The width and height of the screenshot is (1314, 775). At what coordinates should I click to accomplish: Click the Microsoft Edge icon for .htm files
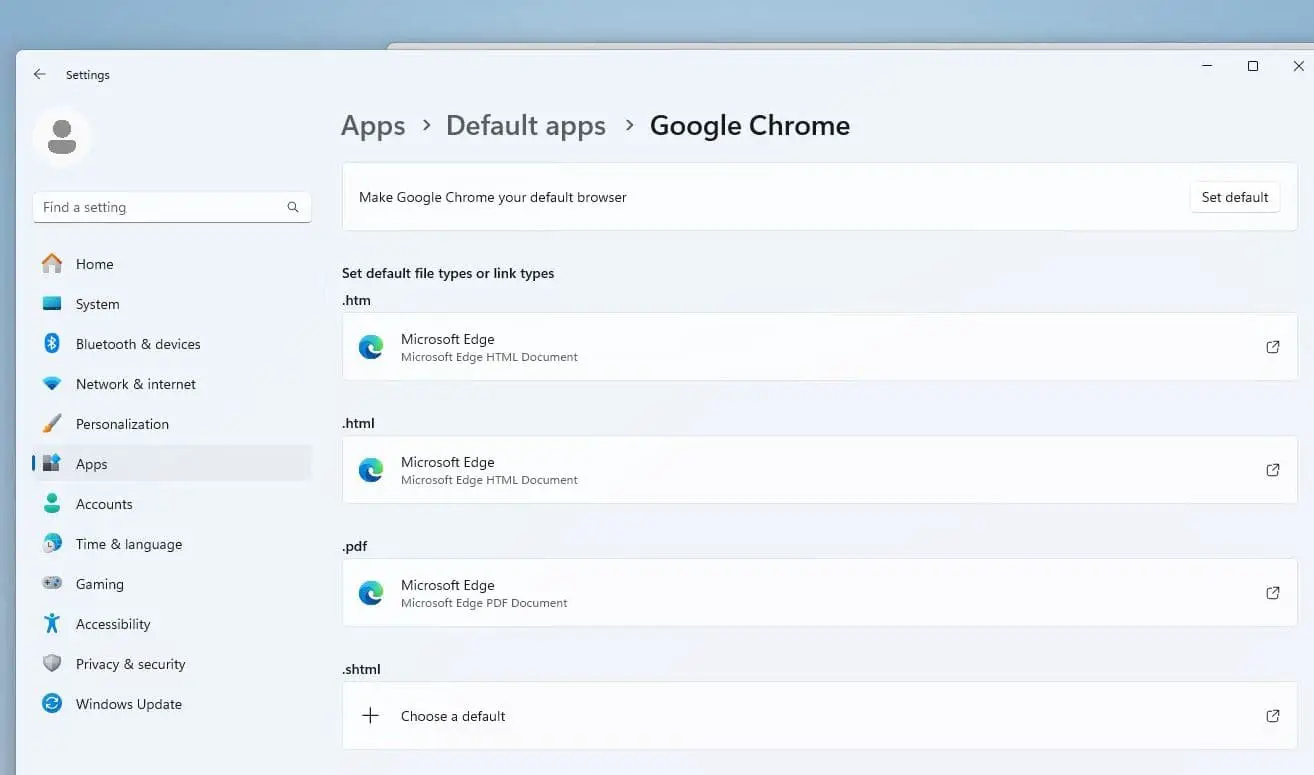point(371,347)
